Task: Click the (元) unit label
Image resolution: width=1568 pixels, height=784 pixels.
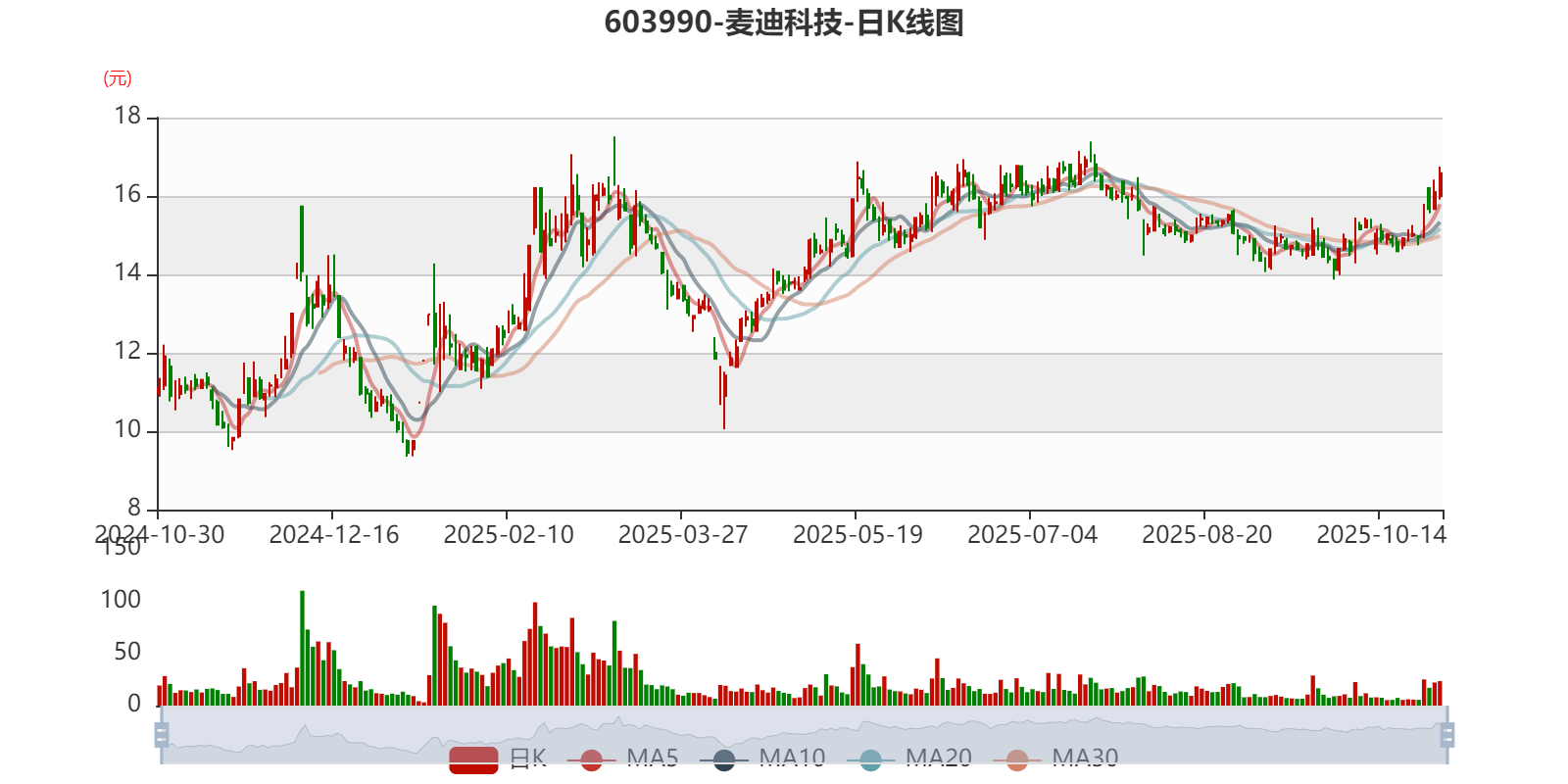Action: pos(118,78)
